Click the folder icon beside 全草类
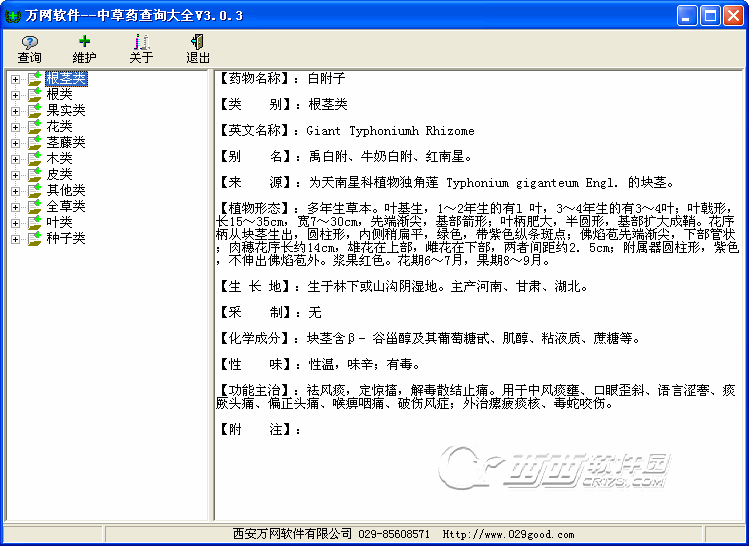749x546 pixels. (x=34, y=207)
